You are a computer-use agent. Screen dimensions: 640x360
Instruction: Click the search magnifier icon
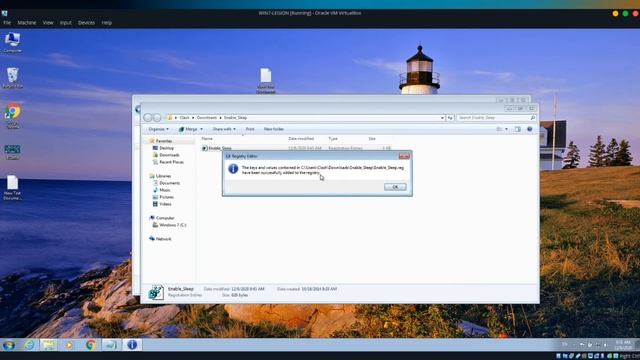point(533,118)
